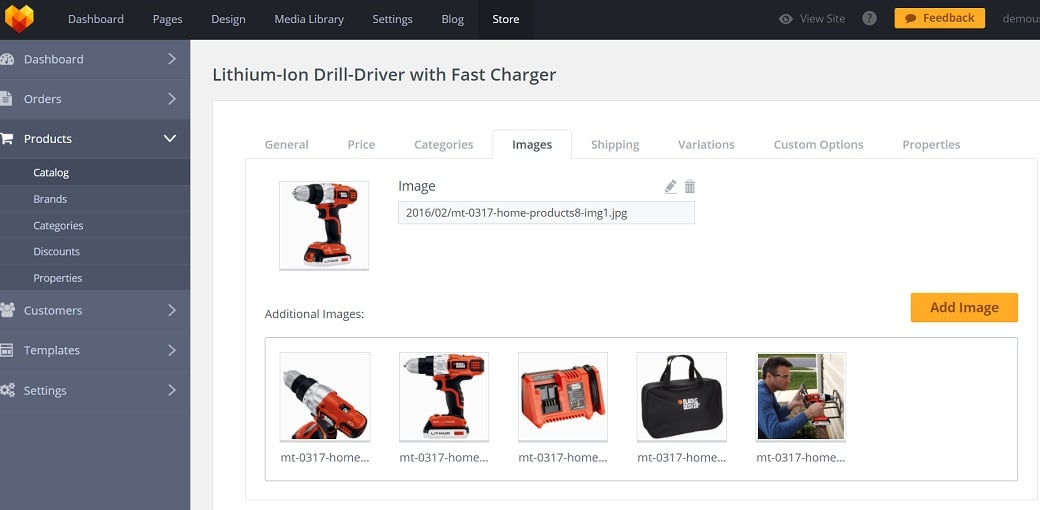
Task: Switch to the Variations tab
Action: tap(706, 145)
